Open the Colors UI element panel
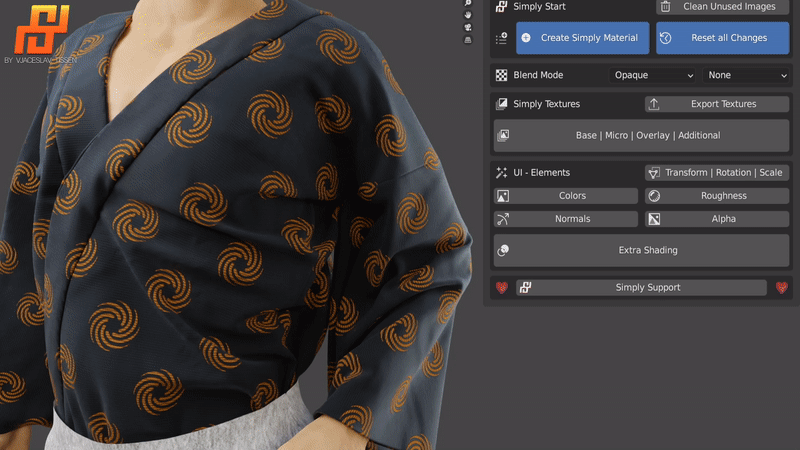 coord(566,196)
